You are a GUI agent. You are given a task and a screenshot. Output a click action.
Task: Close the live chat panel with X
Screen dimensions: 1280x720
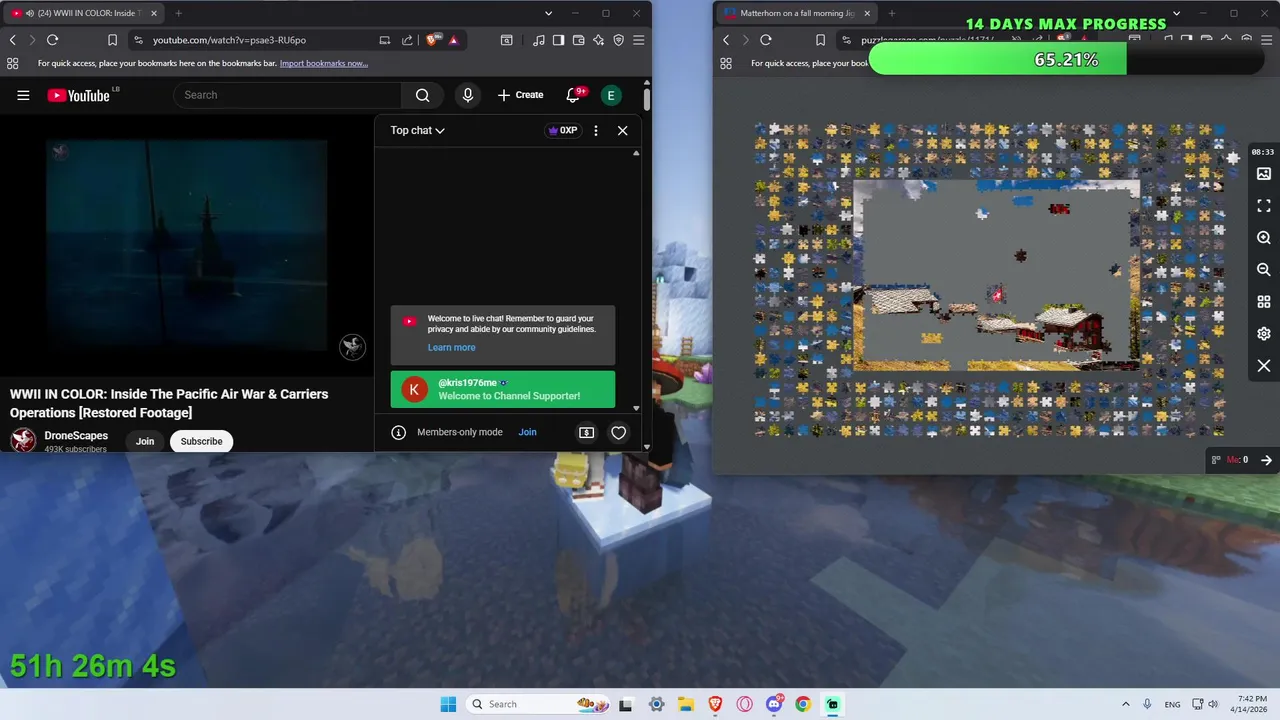pyautogui.click(x=622, y=130)
